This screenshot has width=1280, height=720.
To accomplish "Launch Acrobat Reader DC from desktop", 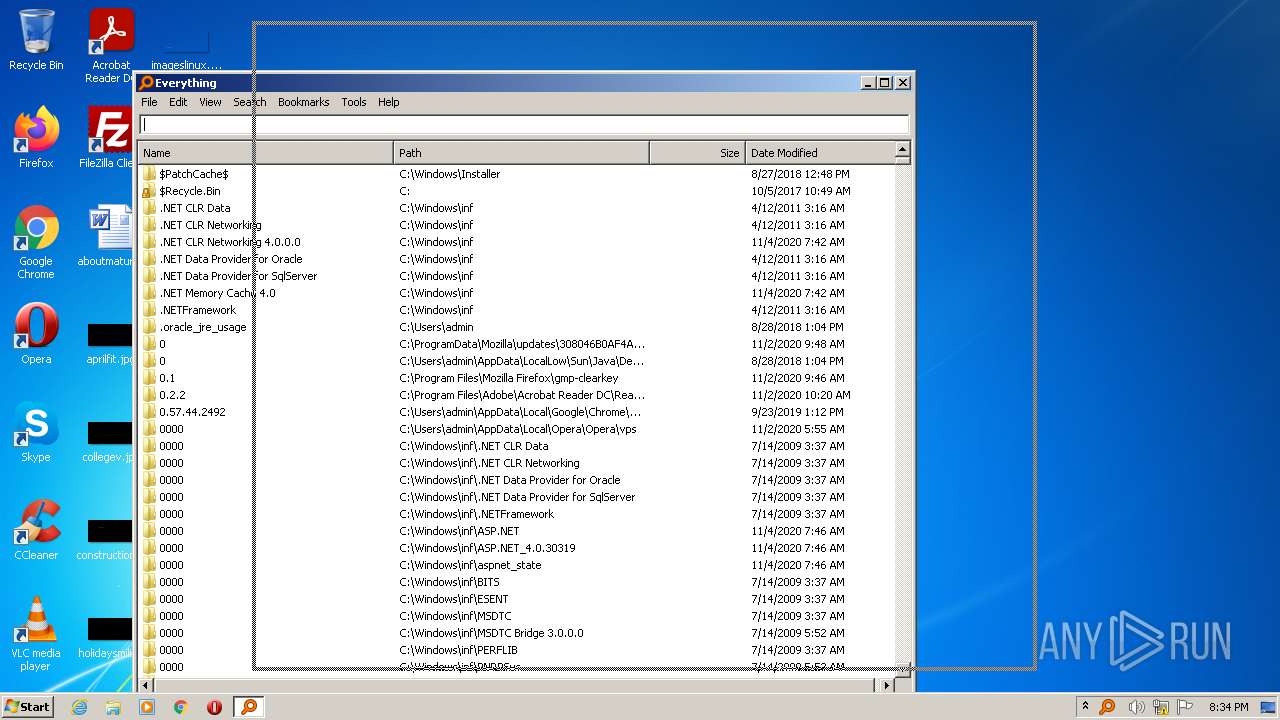I will 110,46.
